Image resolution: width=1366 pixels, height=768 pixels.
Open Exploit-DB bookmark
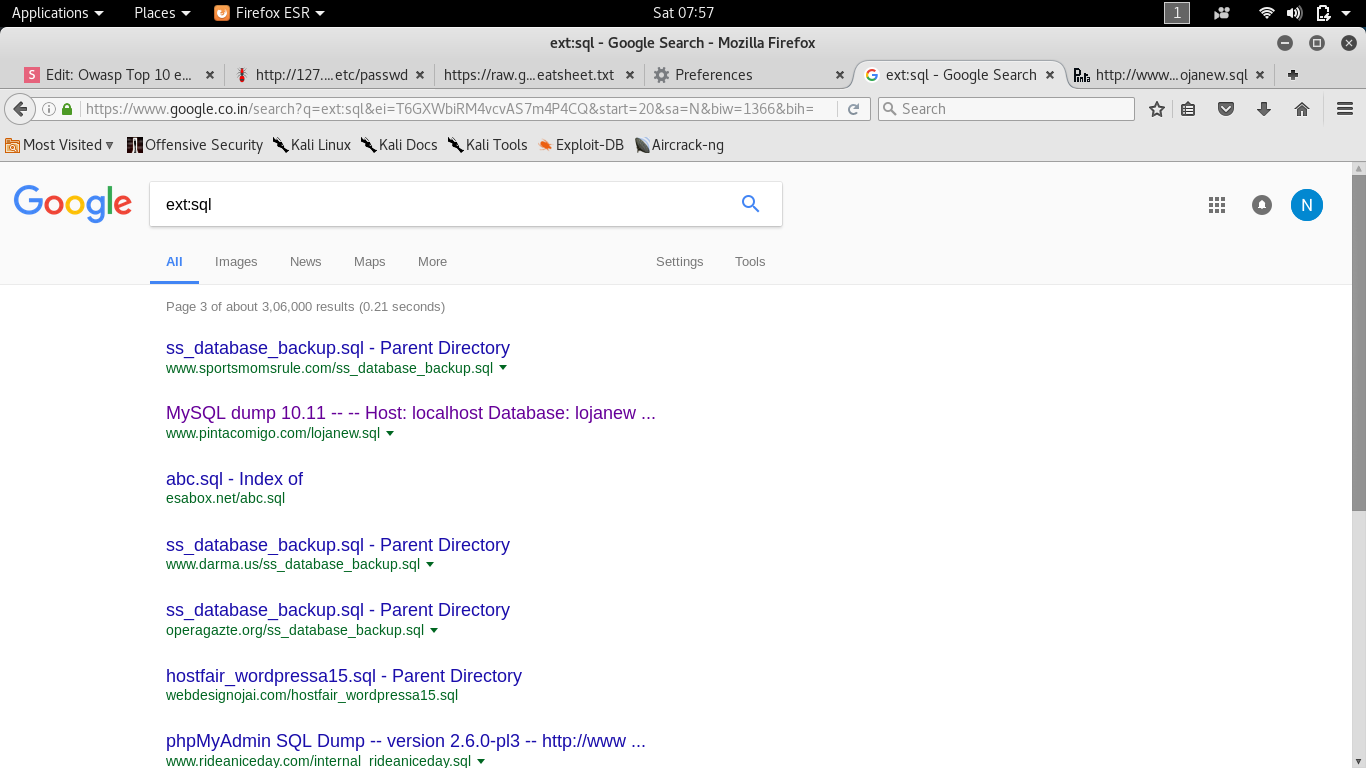click(581, 145)
